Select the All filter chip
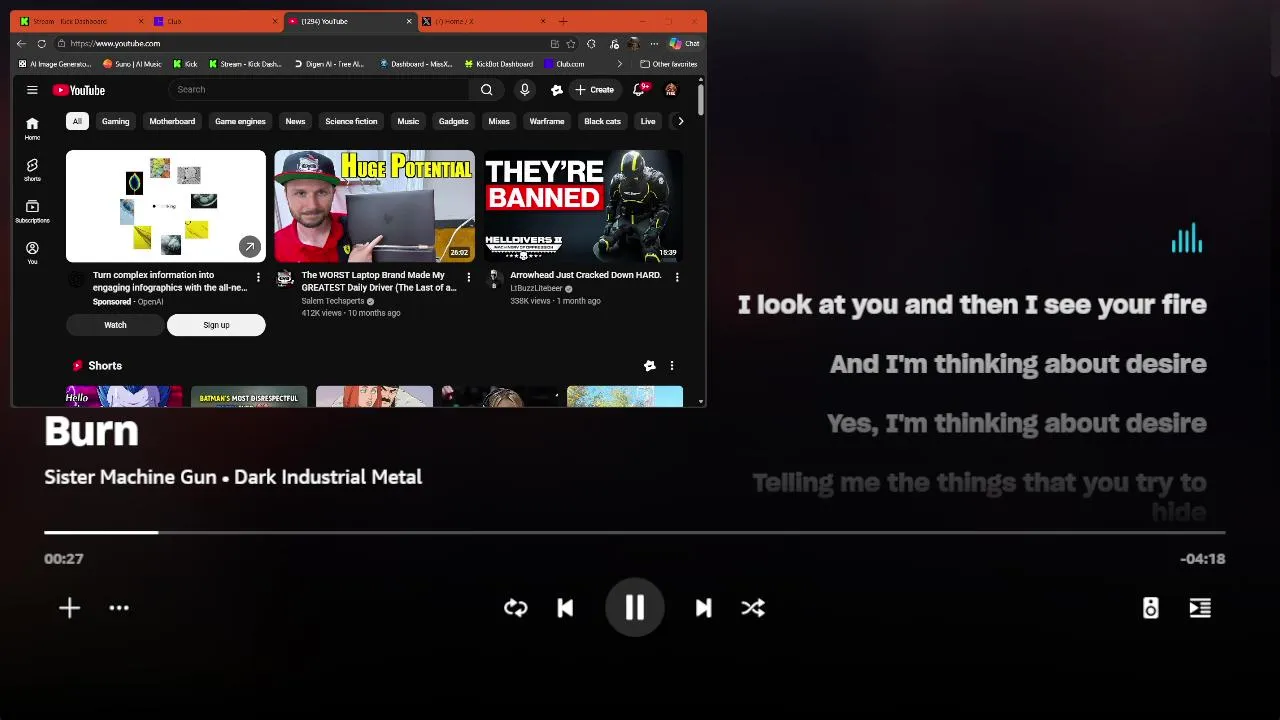The height and width of the screenshot is (720, 1280). (77, 121)
